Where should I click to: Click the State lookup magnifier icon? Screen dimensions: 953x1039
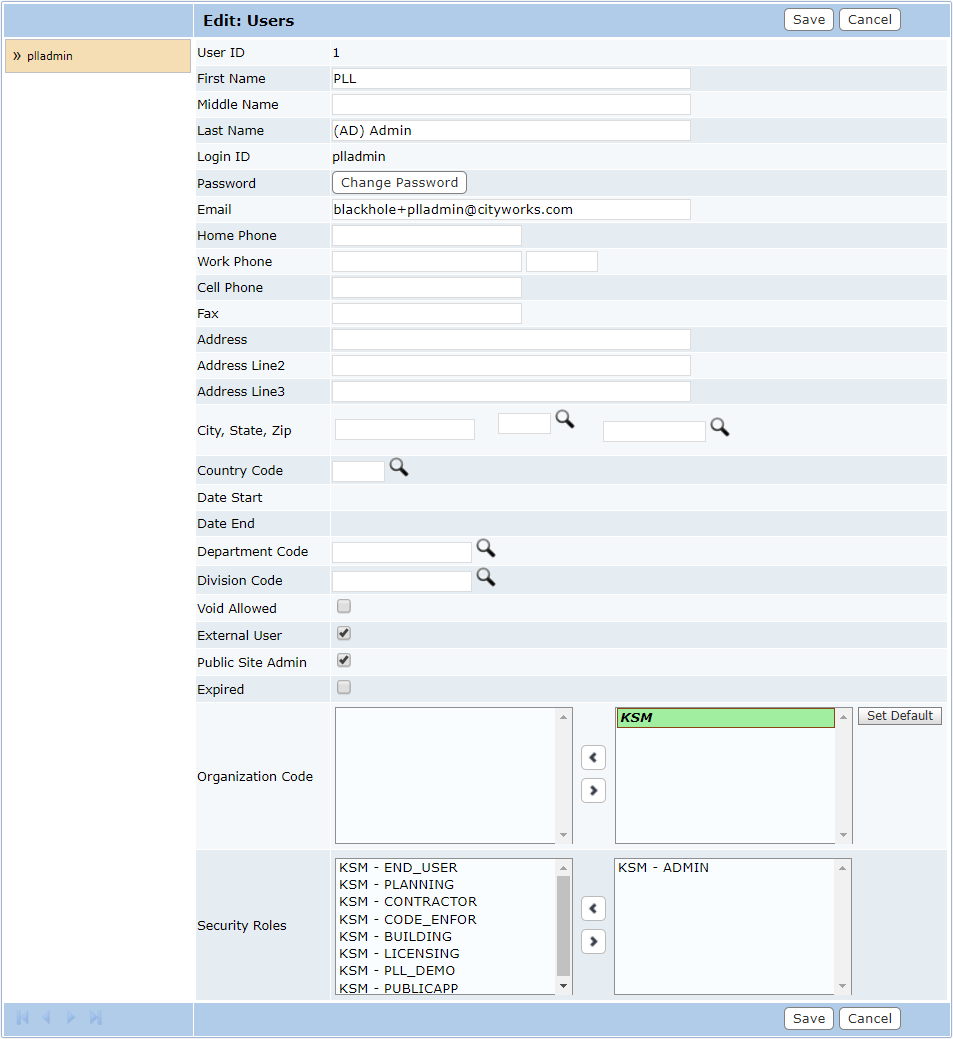point(565,420)
